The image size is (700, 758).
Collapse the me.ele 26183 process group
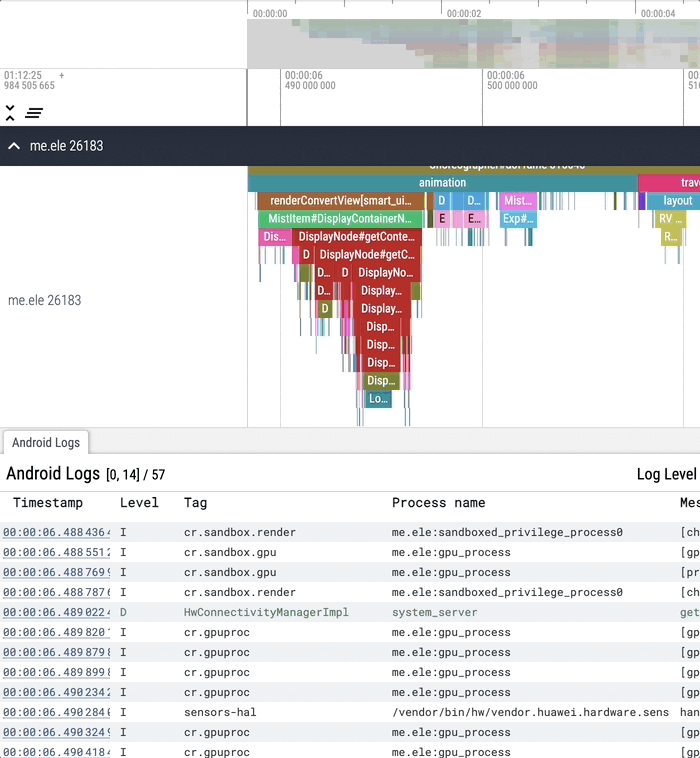pos(14,146)
